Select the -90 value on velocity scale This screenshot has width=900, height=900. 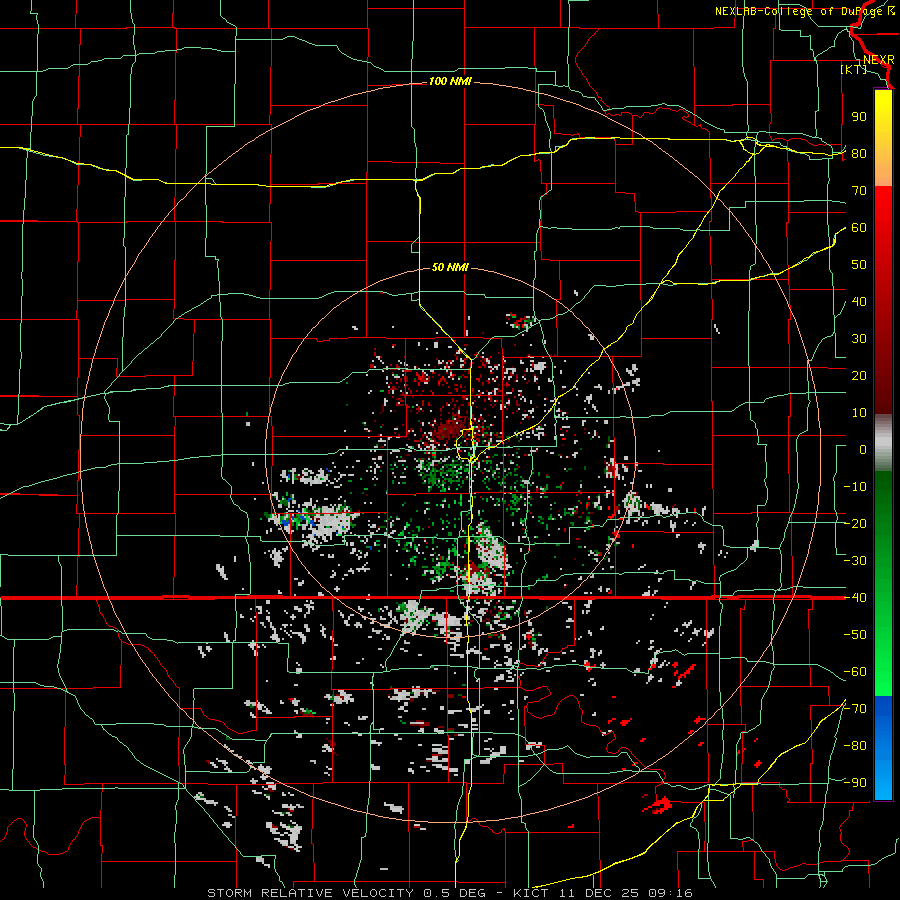pyautogui.click(x=855, y=783)
